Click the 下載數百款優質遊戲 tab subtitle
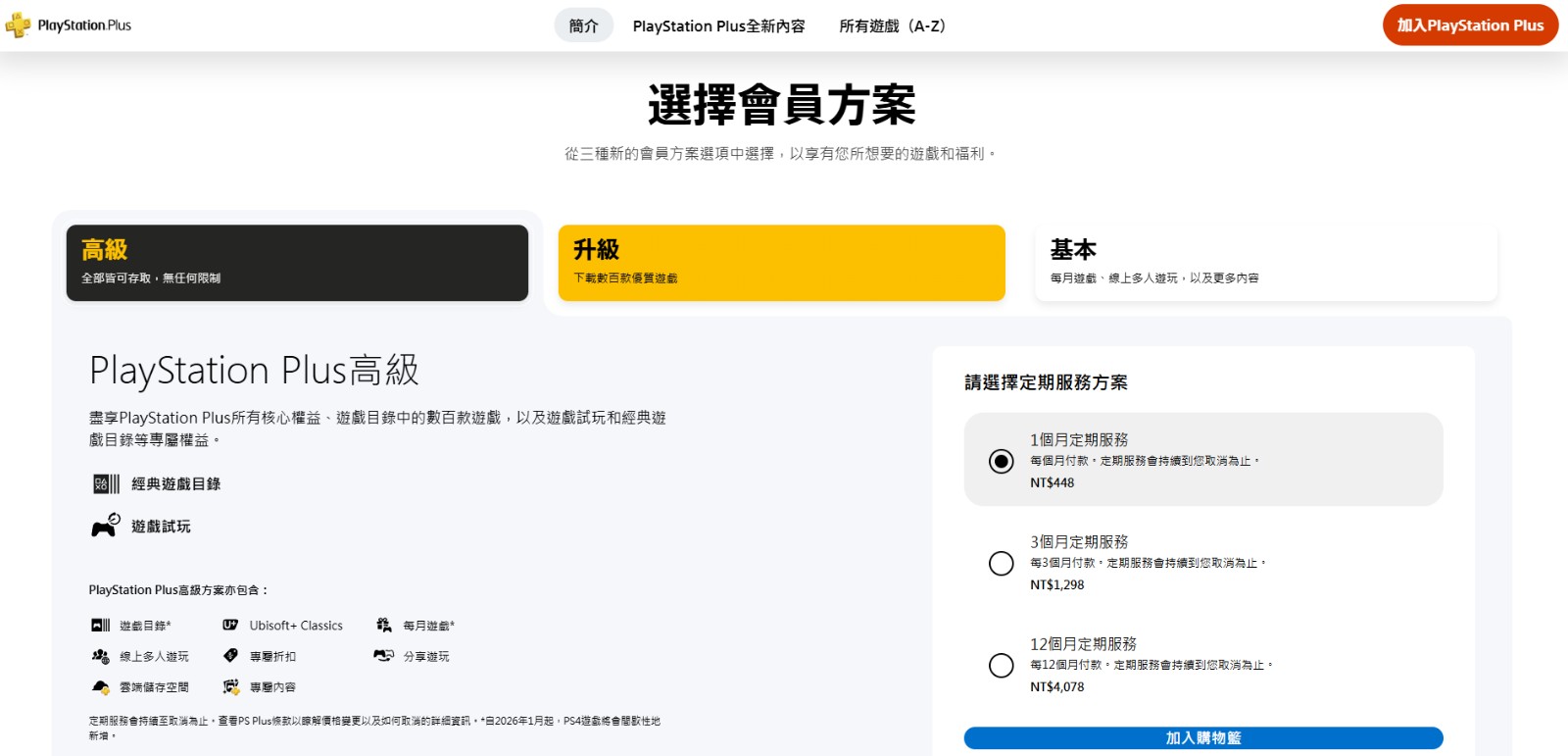Screen dimensions: 1568x756 click(x=625, y=278)
